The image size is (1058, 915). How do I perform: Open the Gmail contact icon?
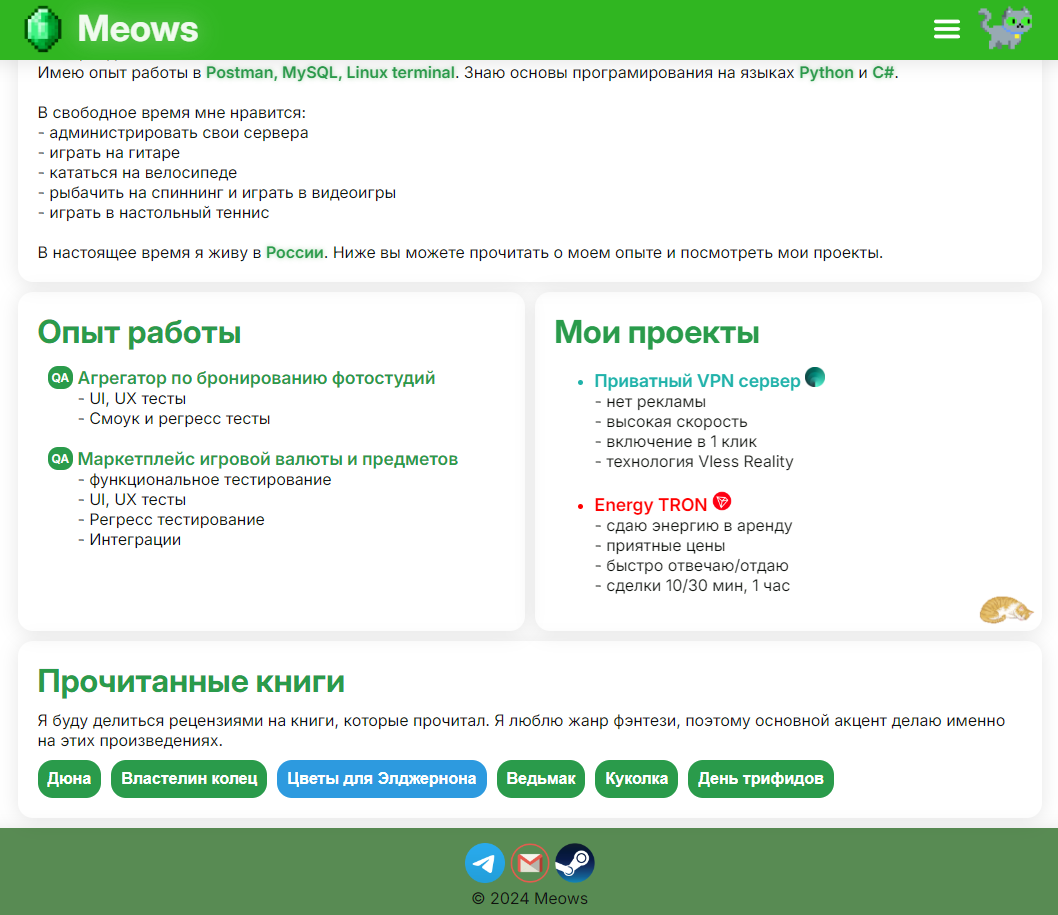tap(530, 863)
